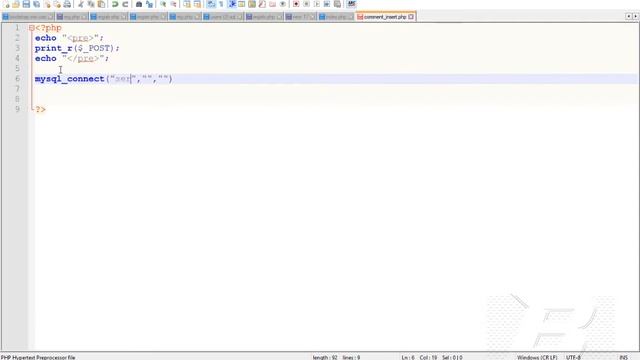Collapse the PHP block fold marker at line 1
Image resolution: width=640 pixels, height=360 pixels.
31,28
